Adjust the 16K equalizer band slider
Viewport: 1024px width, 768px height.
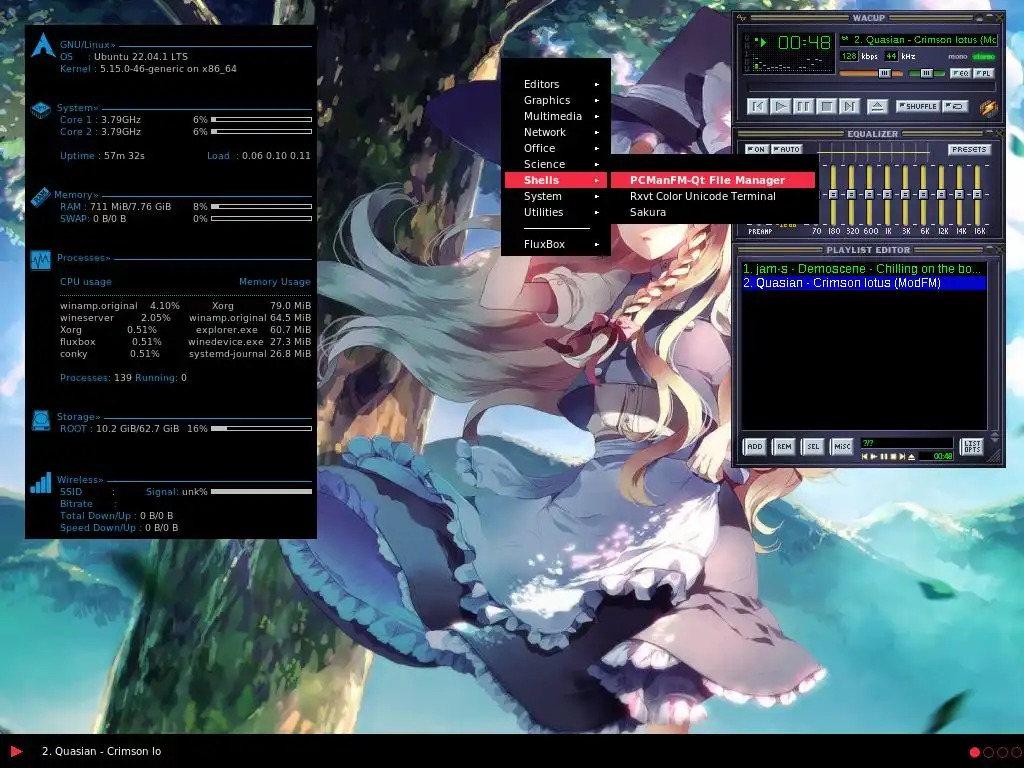(977, 194)
